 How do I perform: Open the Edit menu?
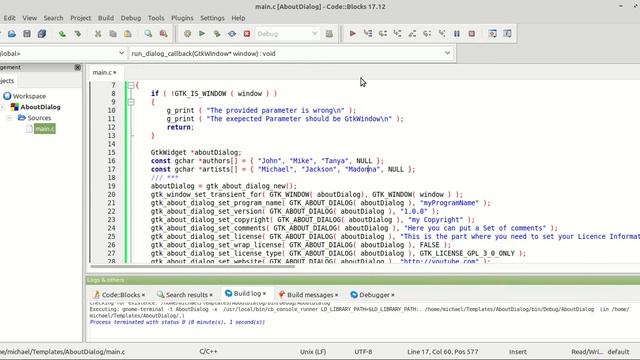[9, 18]
